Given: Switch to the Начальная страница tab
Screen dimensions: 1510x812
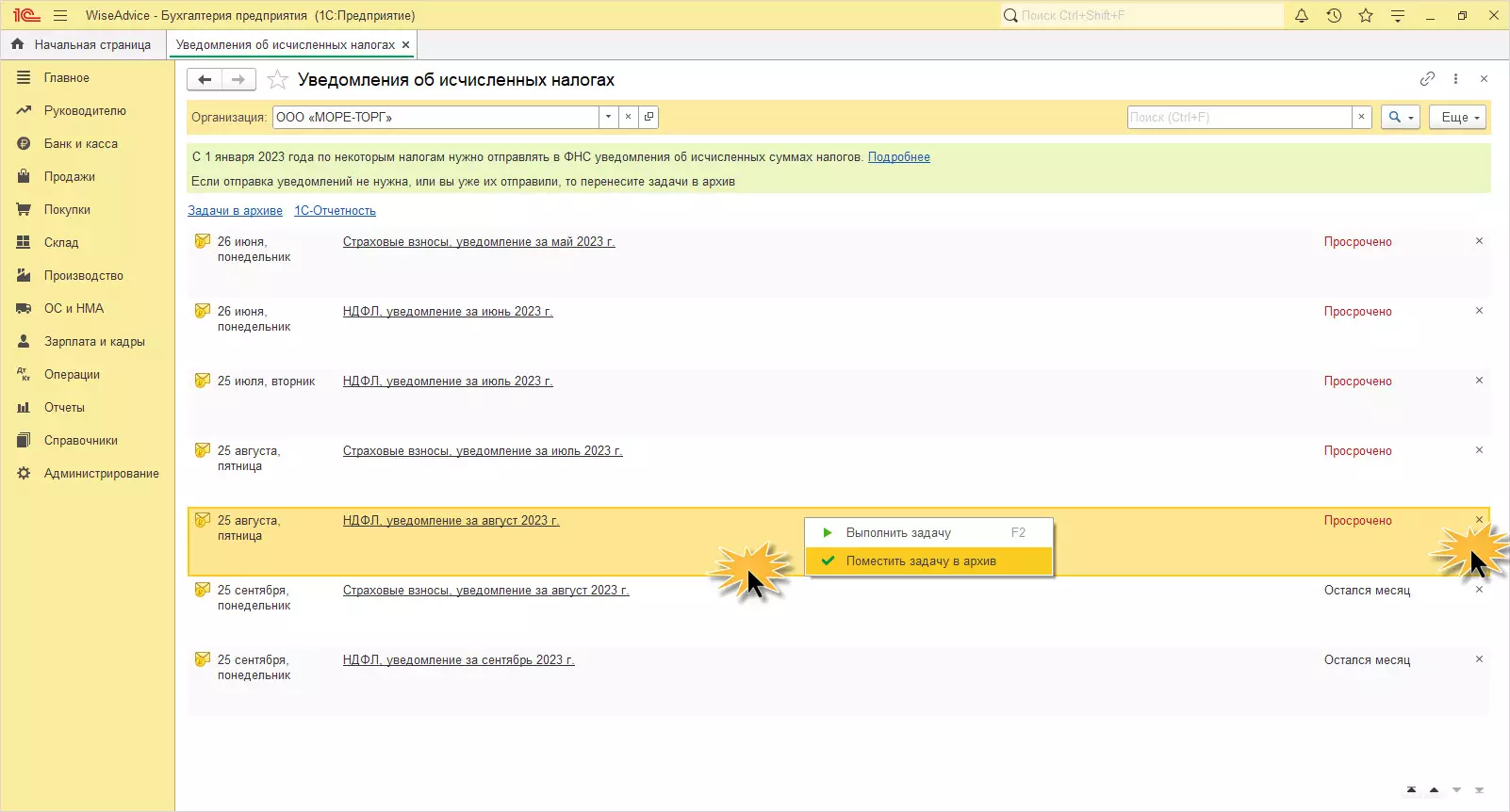Looking at the screenshot, I should 84,44.
